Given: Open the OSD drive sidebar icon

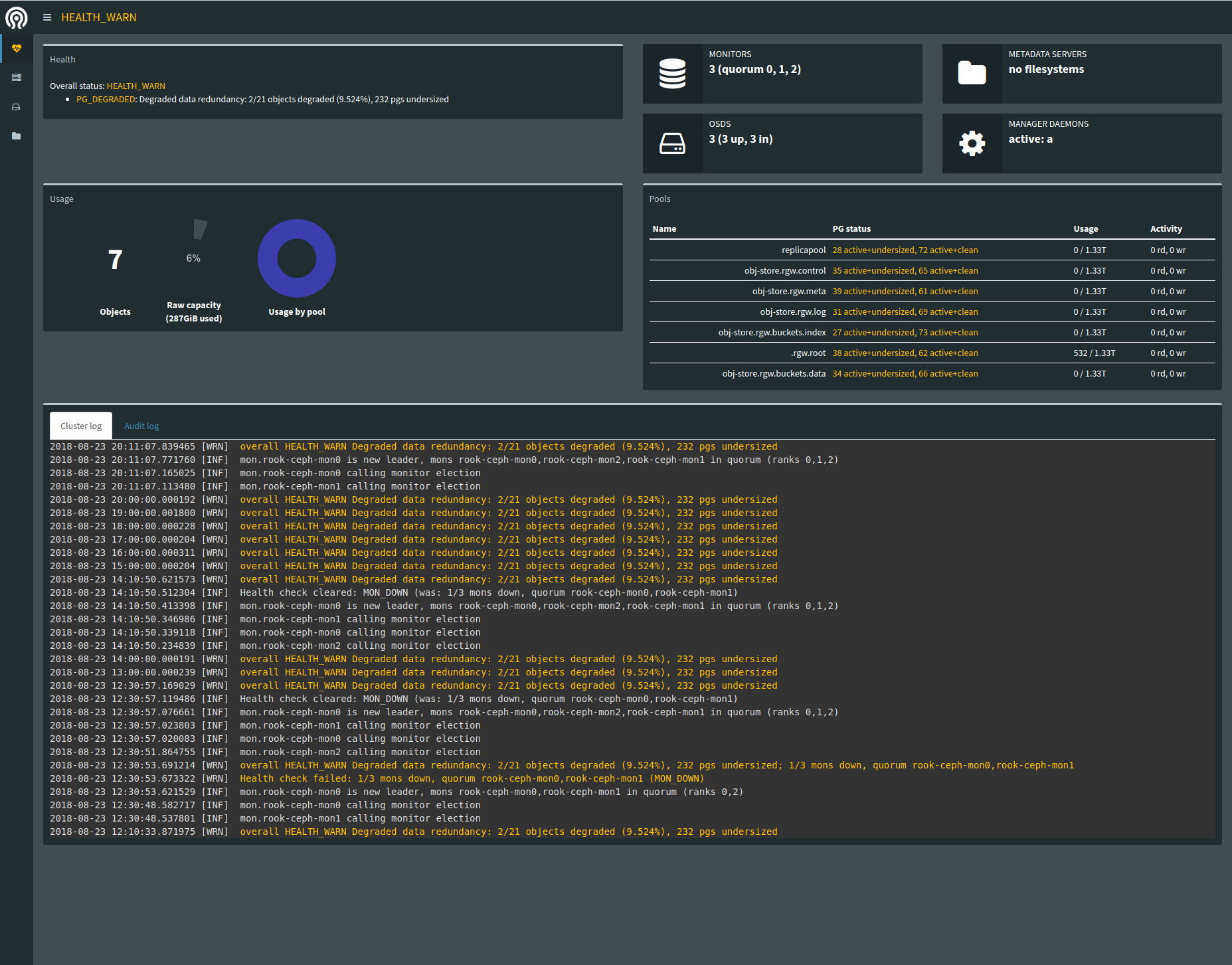Looking at the screenshot, I should coord(17,107).
